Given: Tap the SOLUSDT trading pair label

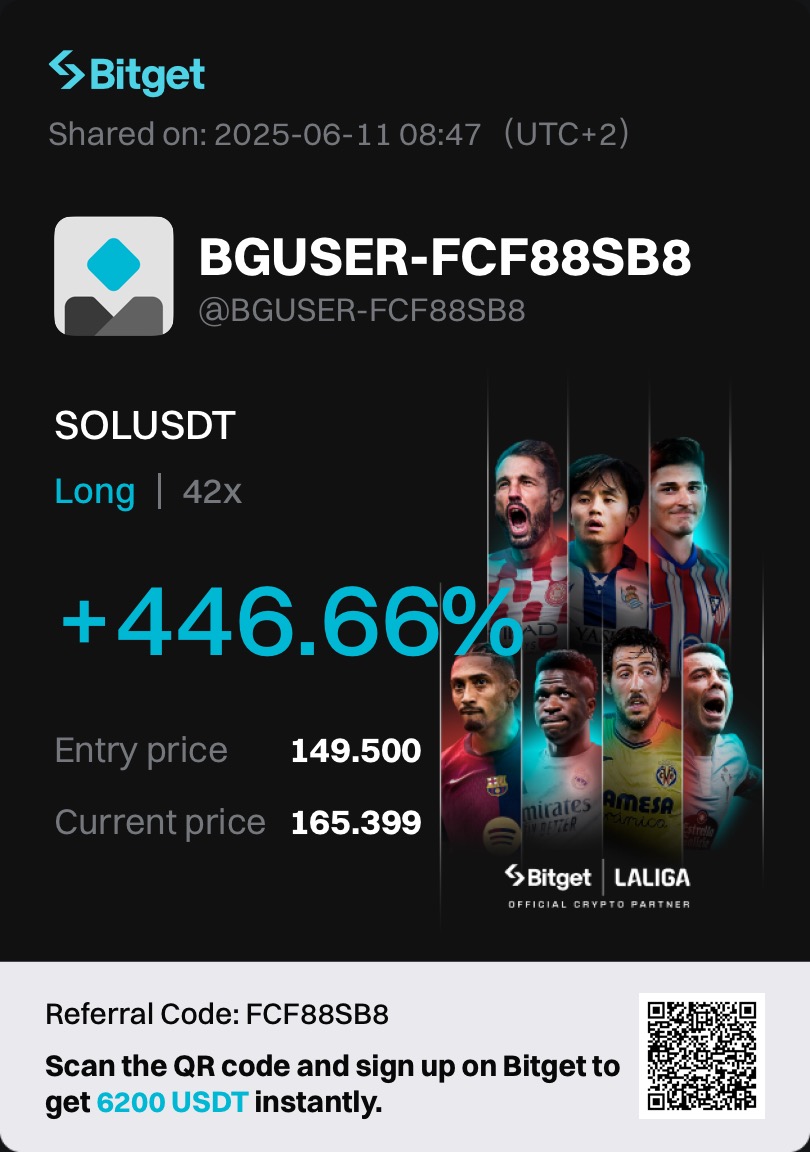Looking at the screenshot, I should click(145, 425).
